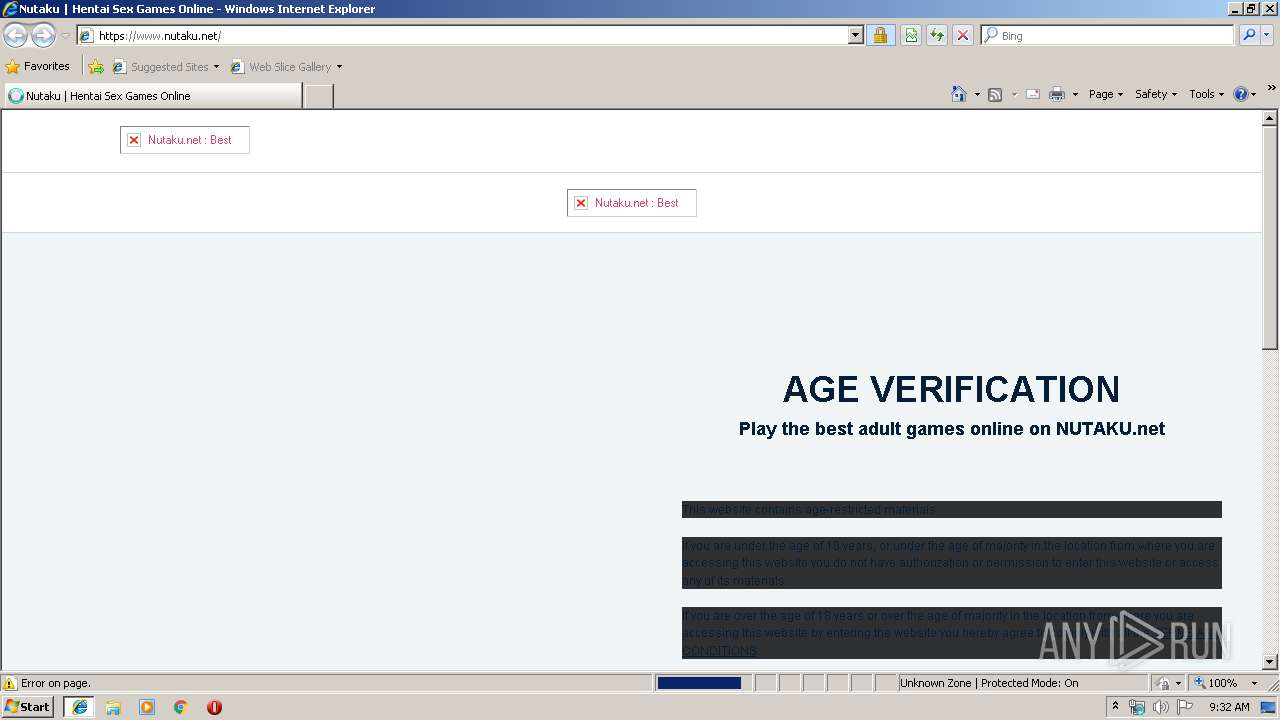Click the page loading progress bar
The width and height of the screenshot is (1280, 720).
(x=699, y=683)
